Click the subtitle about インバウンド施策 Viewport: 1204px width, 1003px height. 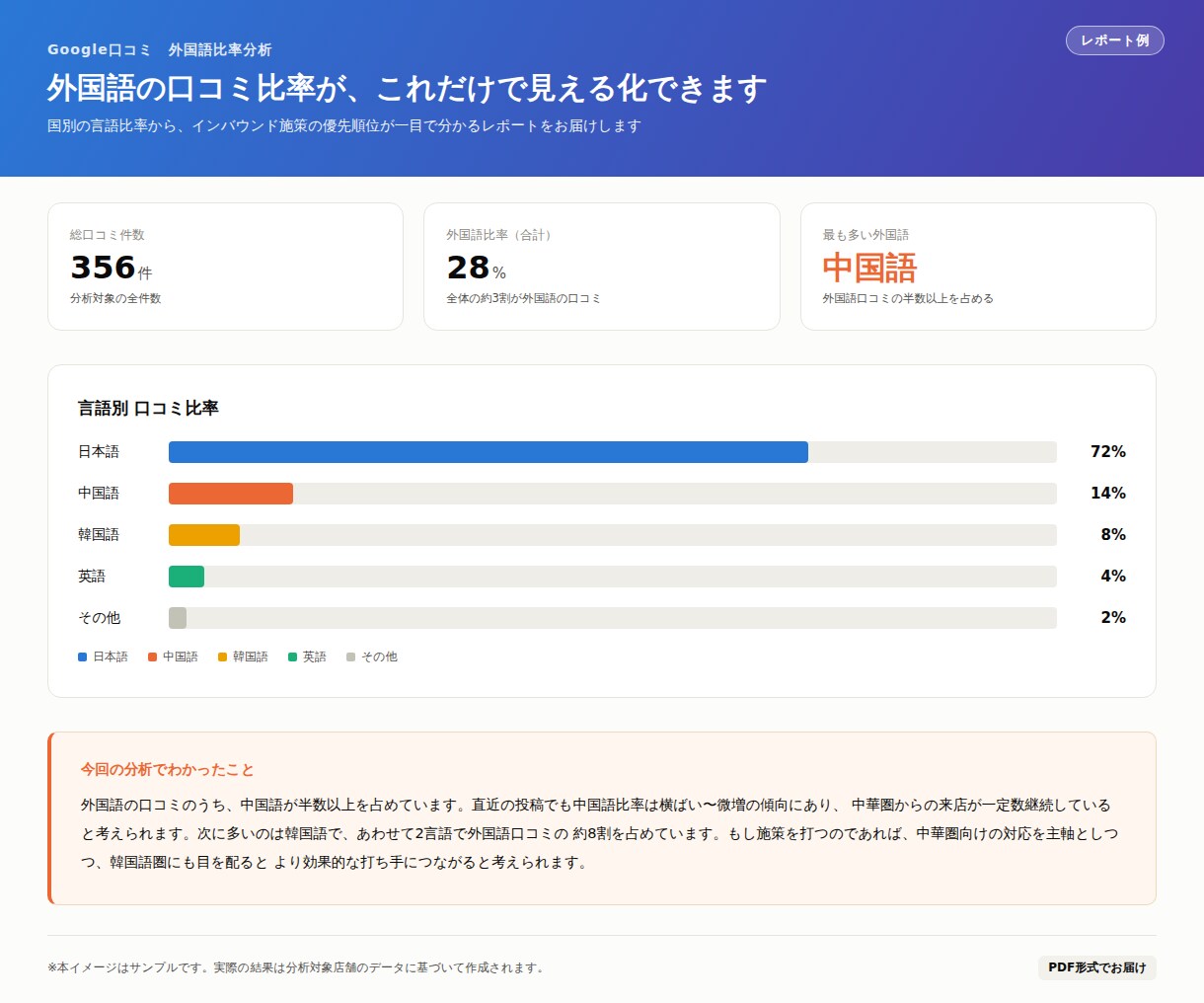point(344,125)
